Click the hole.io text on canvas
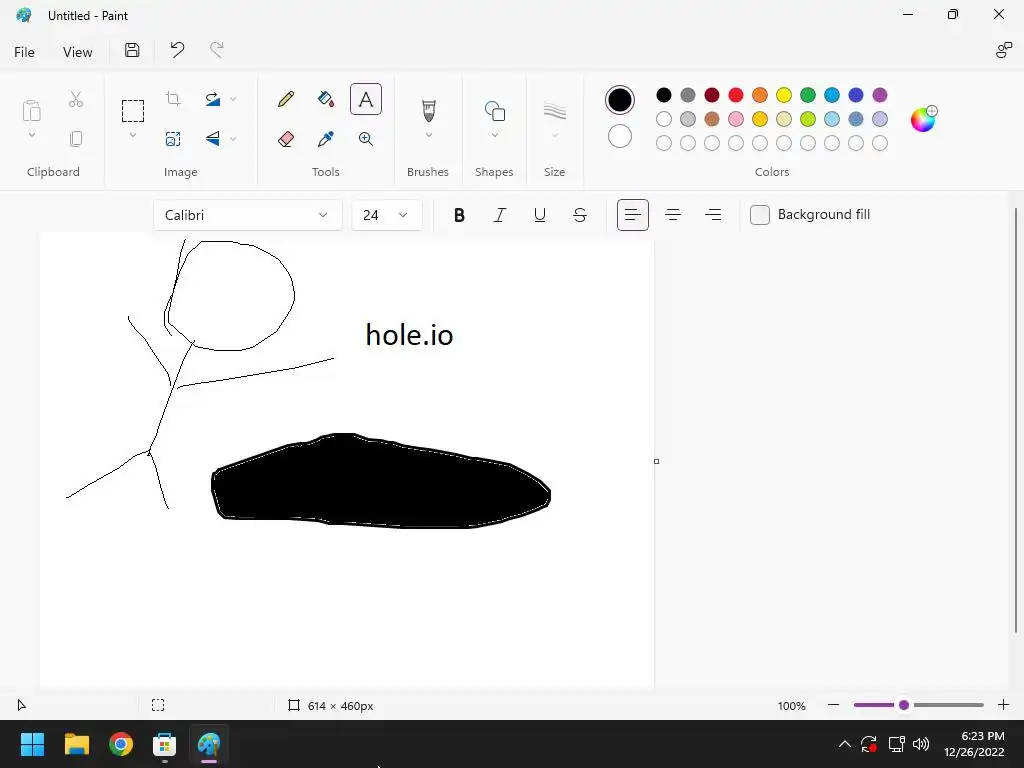Image resolution: width=1024 pixels, height=768 pixels. [x=409, y=335]
